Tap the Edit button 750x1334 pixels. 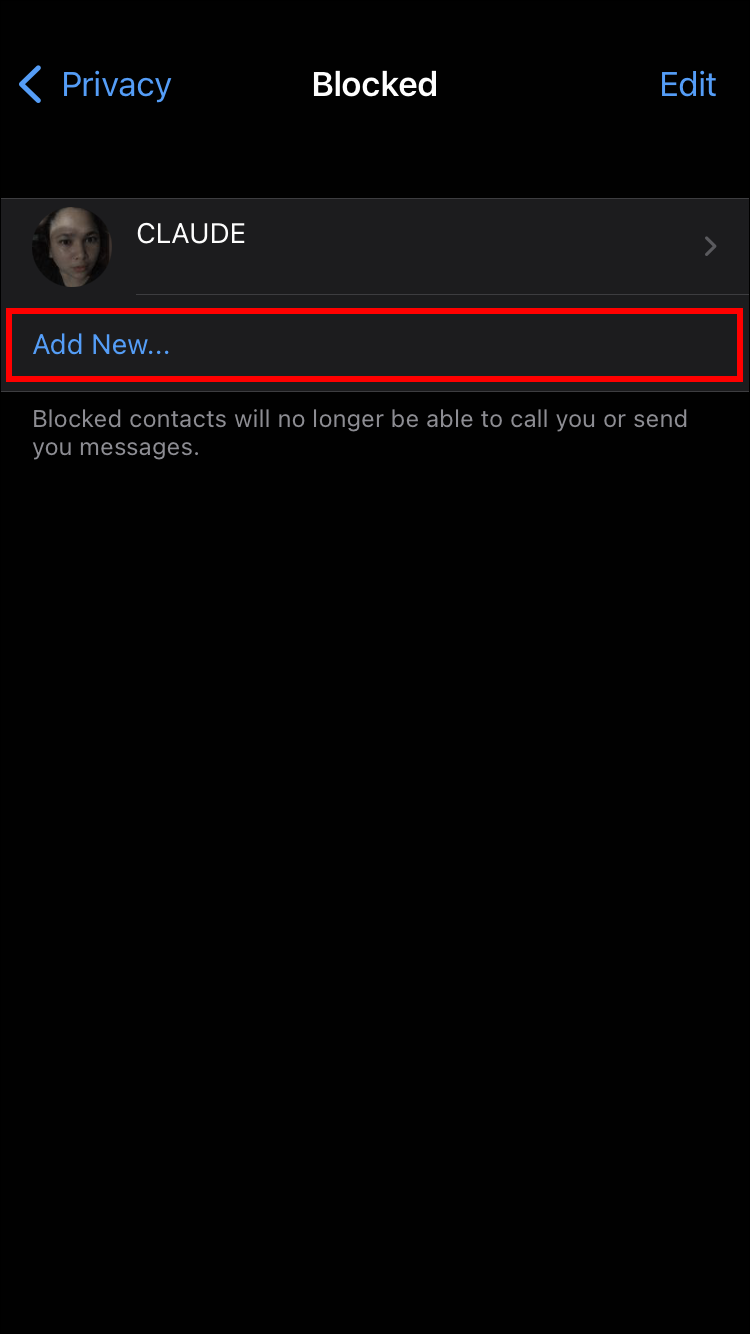[x=688, y=85]
